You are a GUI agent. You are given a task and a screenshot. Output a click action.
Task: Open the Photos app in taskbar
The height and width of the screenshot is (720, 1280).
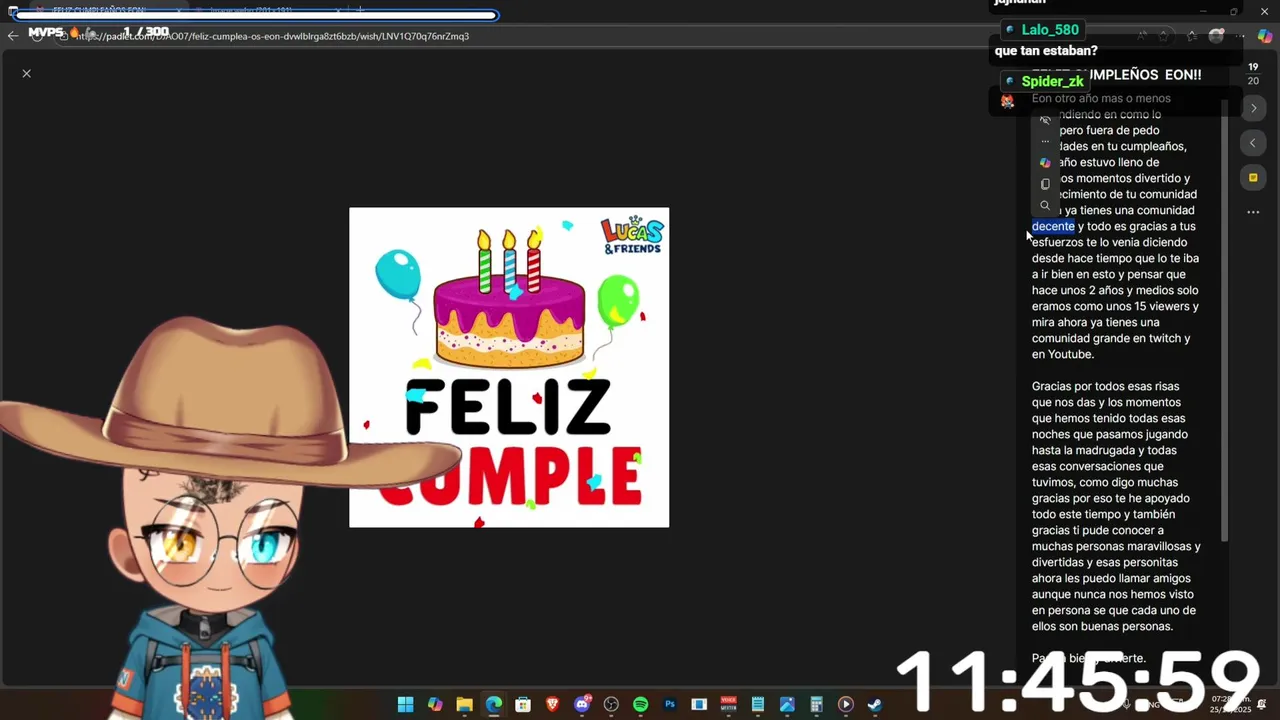[x=787, y=704]
